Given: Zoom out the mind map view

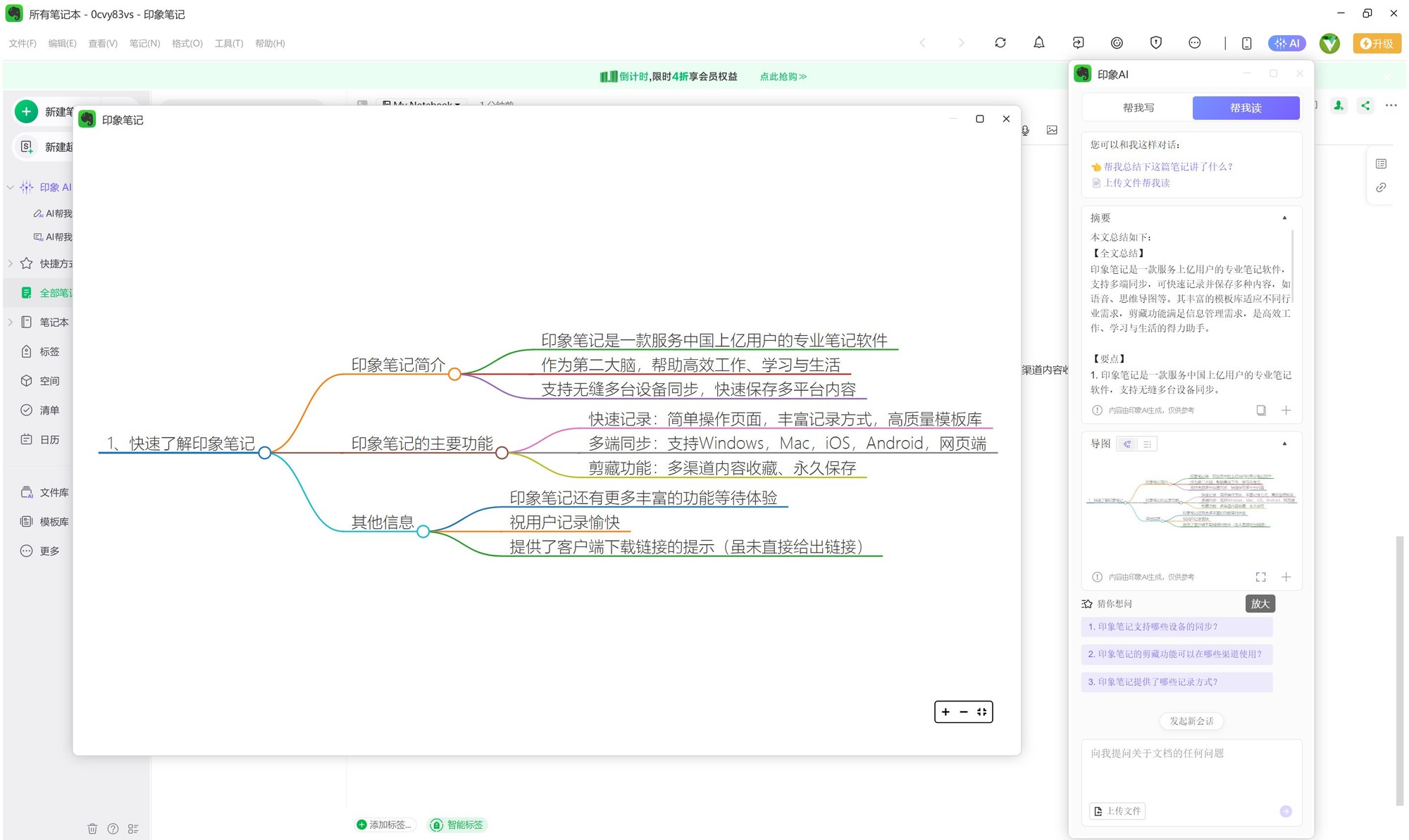Looking at the screenshot, I should coord(964,712).
